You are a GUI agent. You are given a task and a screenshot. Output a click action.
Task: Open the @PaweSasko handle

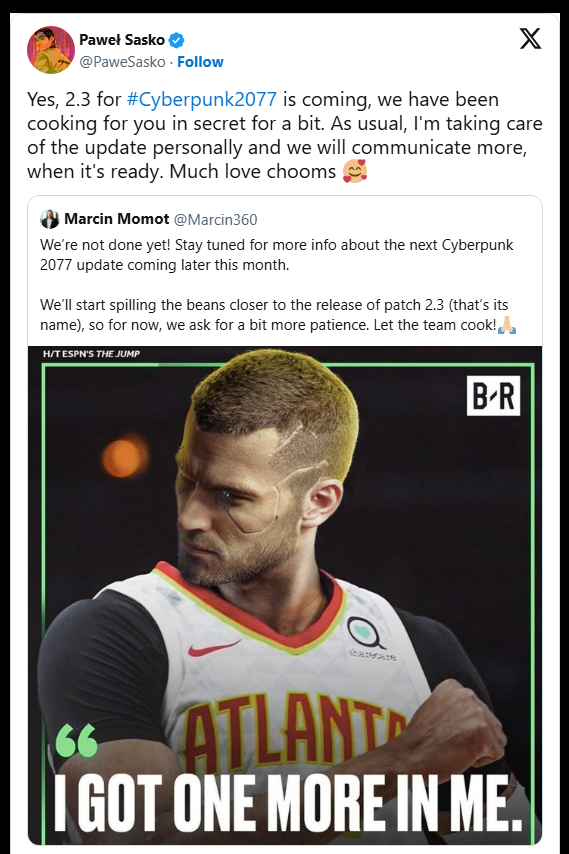(x=123, y=62)
